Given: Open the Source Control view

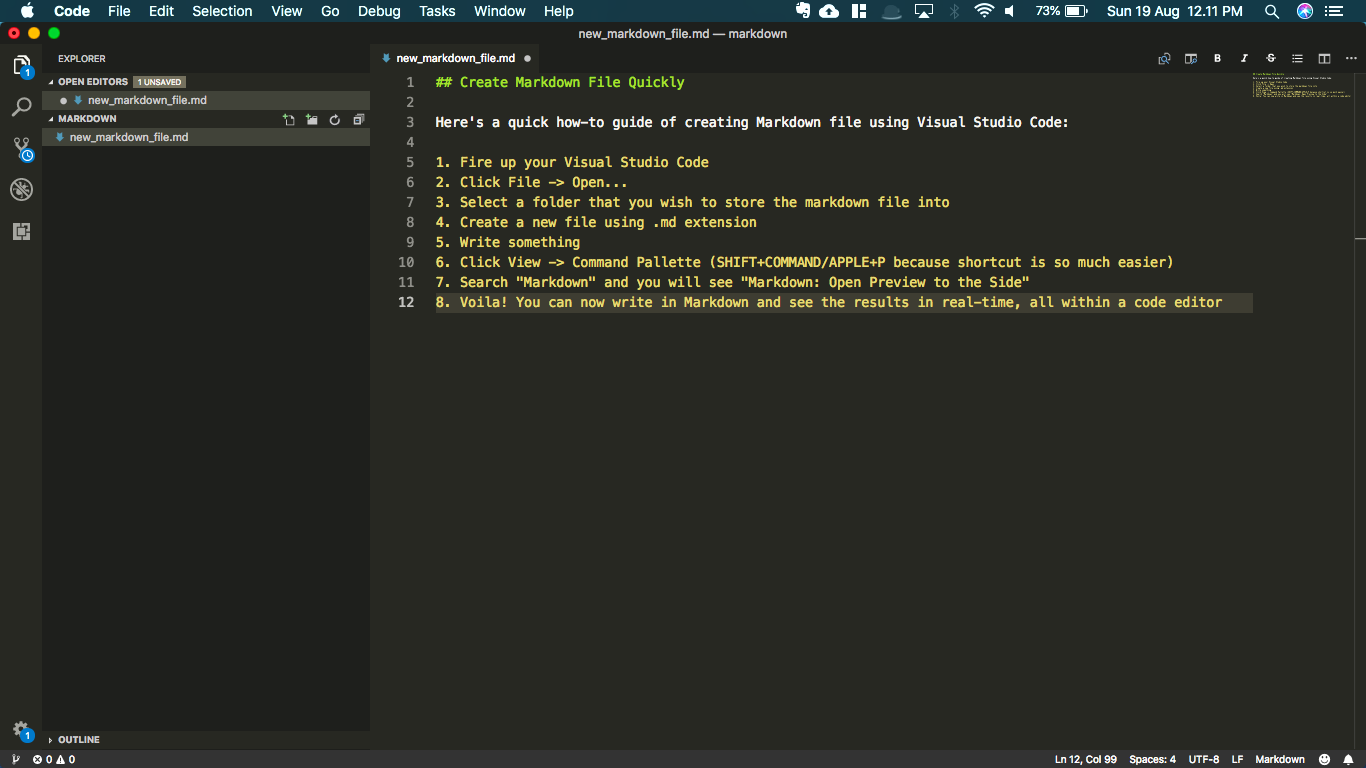Looking at the screenshot, I should (21, 149).
